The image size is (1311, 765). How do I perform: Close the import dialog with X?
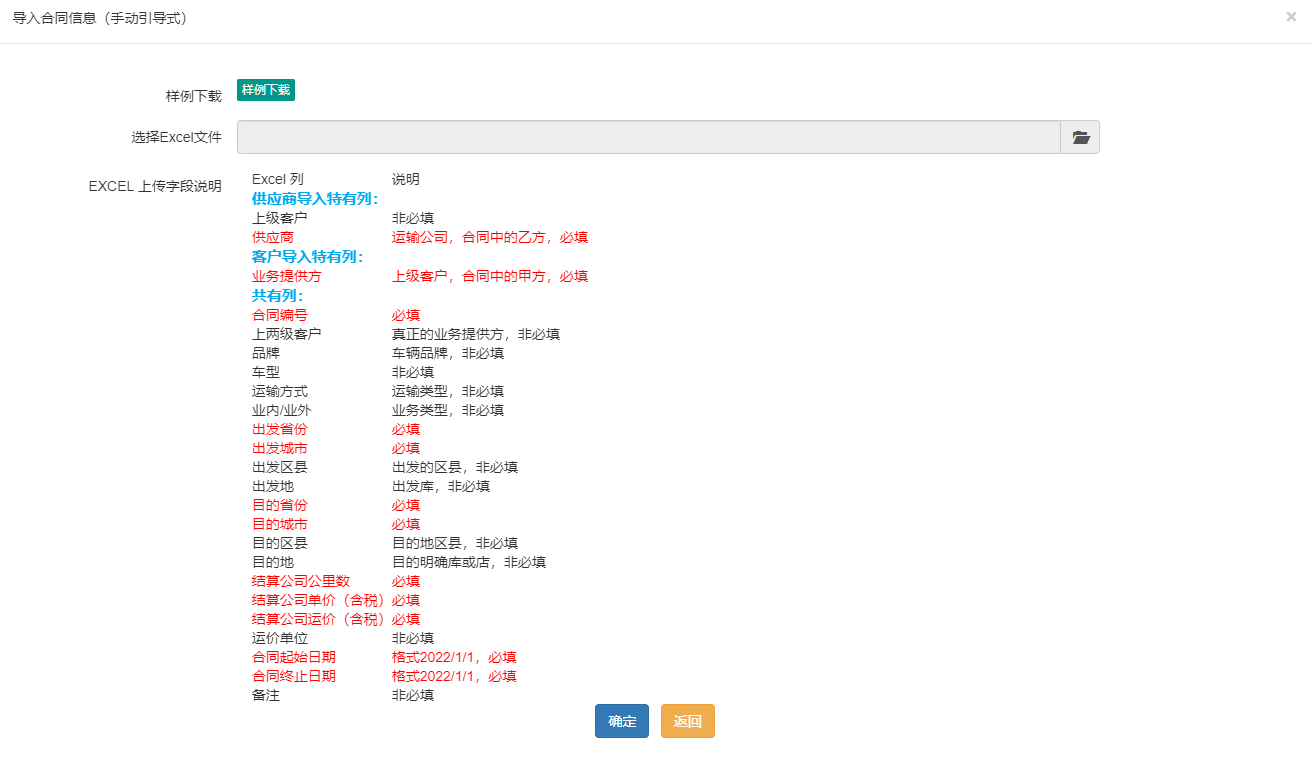tap(1291, 17)
